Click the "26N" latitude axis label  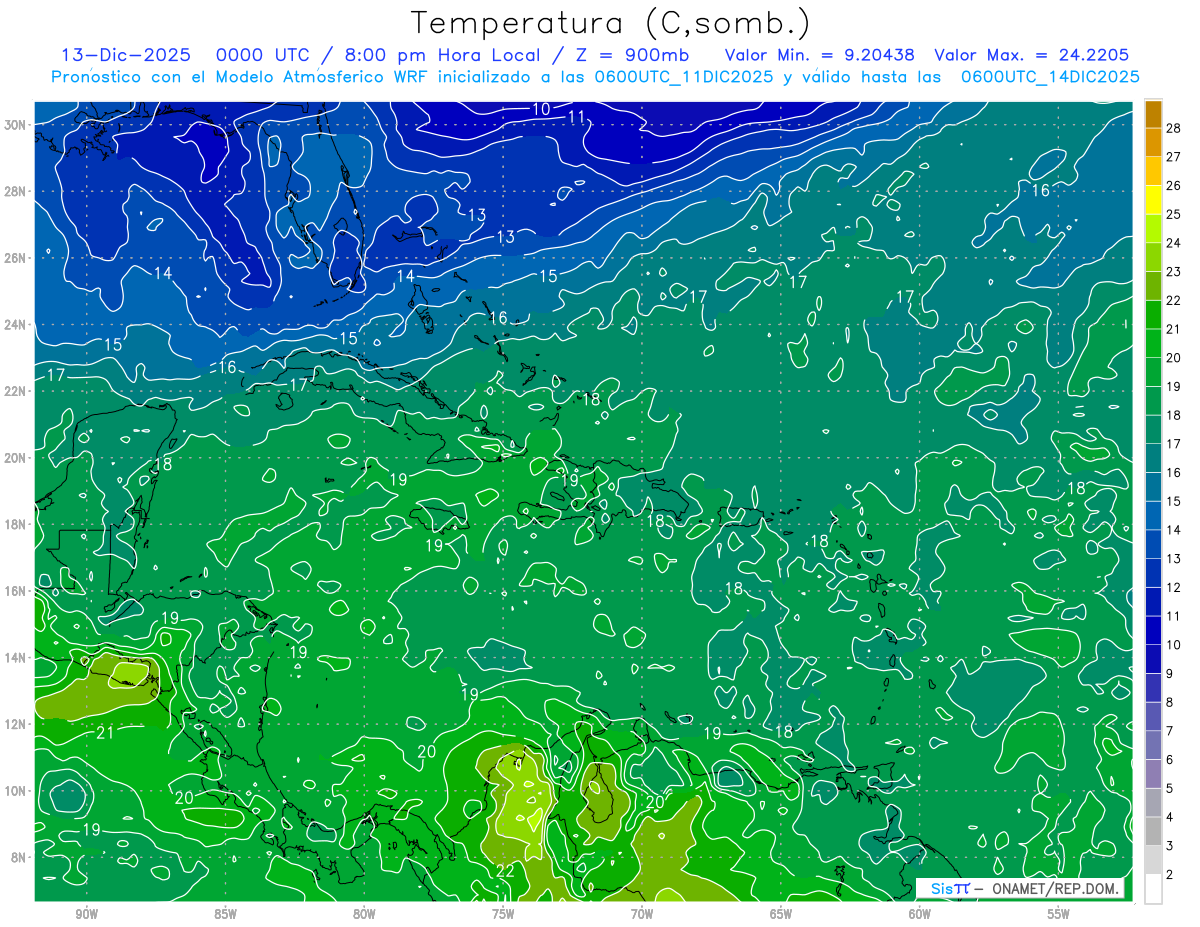17,258
